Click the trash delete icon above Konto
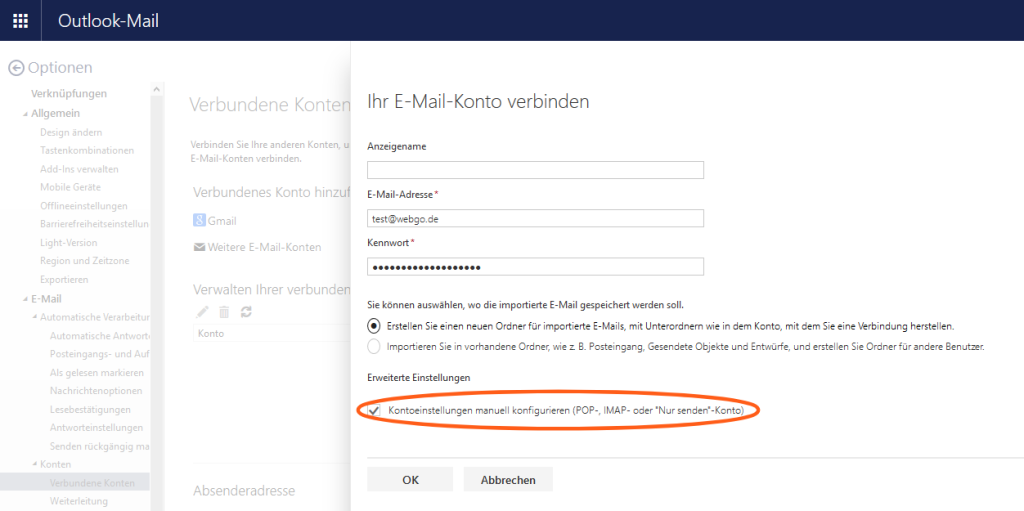 pos(224,312)
